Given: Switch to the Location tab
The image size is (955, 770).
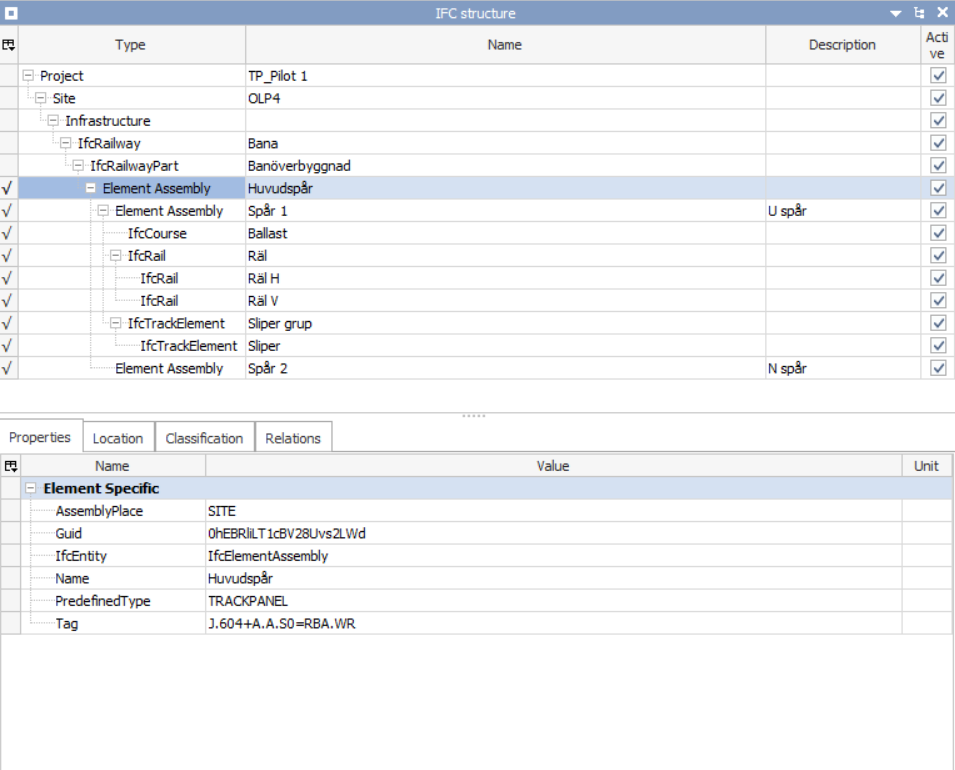Looking at the screenshot, I should click(118, 438).
